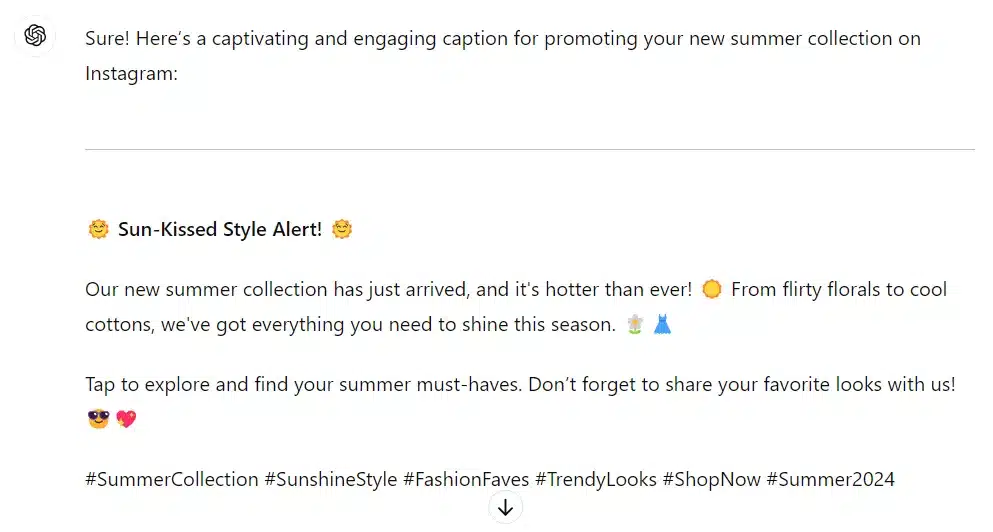993x532 pixels.
Task: Click the flower emoji after "this season."
Action: point(634,325)
